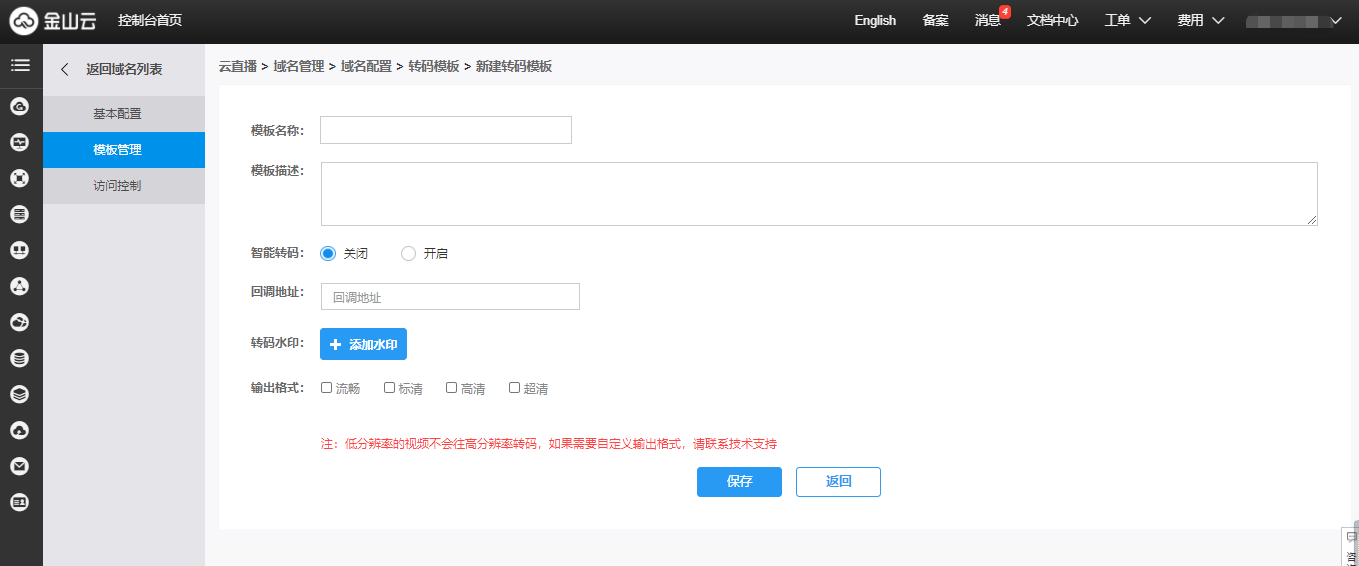This screenshot has width=1359, height=566.
Task: Click the back arrow beside 返回域名列表
Action: 65,70
